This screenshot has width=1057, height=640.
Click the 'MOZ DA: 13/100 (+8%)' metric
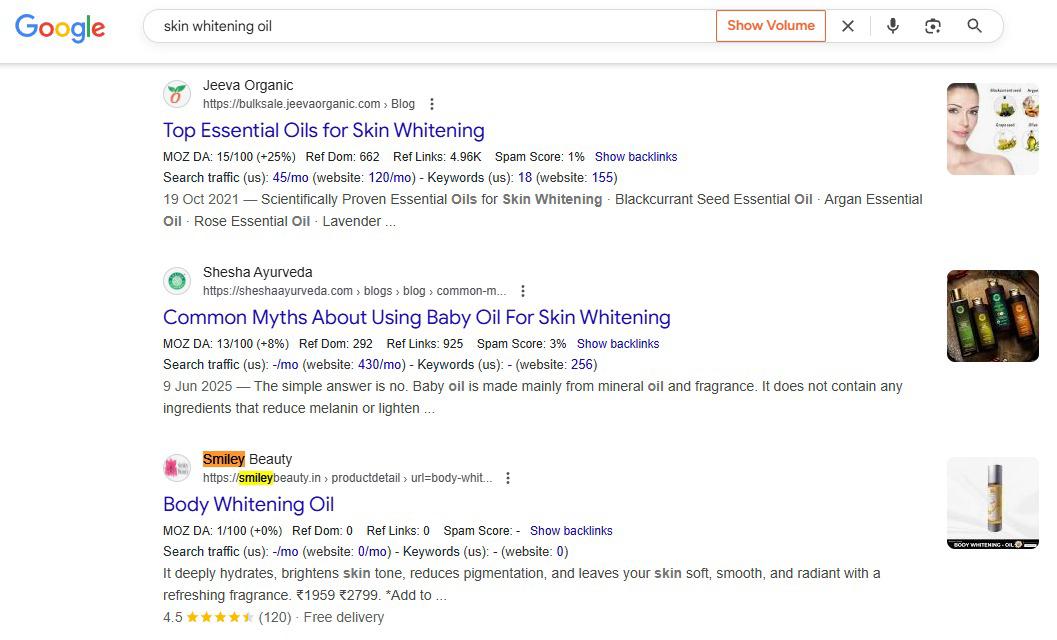(226, 343)
